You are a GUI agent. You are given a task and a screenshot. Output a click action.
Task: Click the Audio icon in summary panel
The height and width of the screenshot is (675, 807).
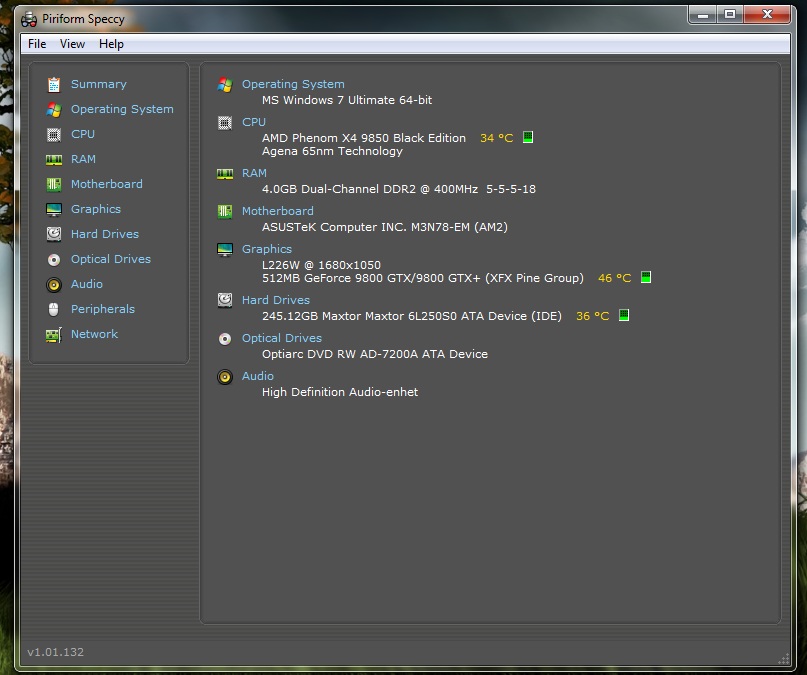pyautogui.click(x=225, y=377)
